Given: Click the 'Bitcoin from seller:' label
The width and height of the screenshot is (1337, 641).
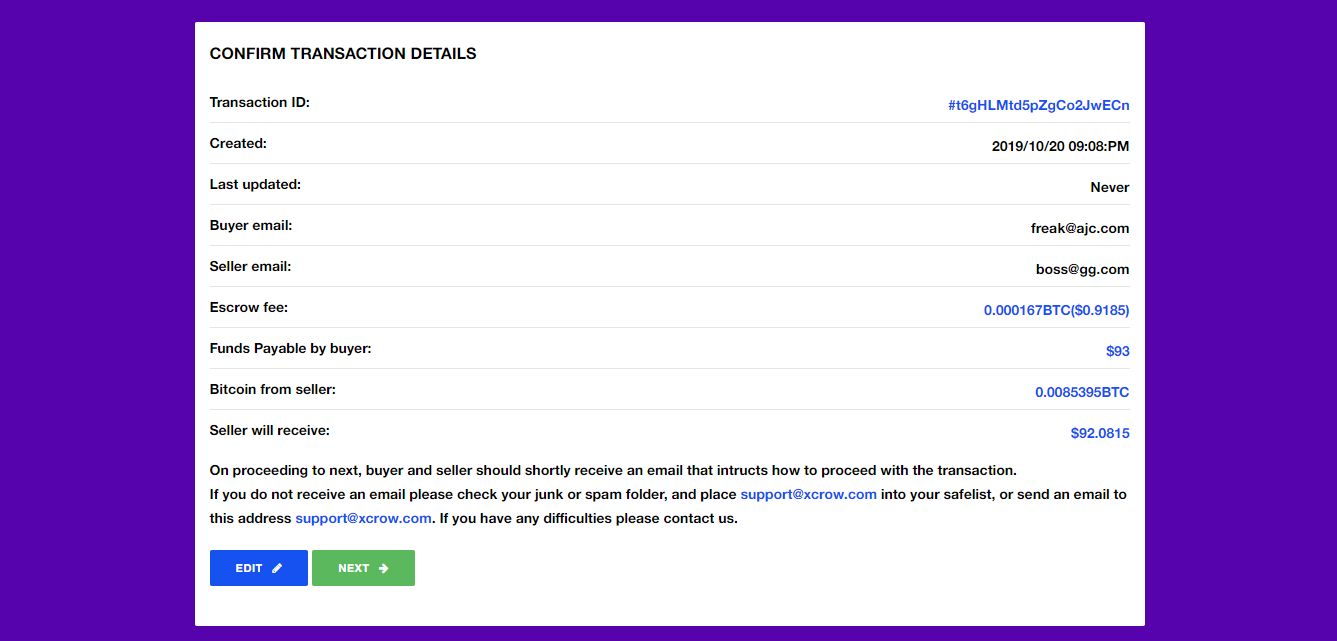Looking at the screenshot, I should coord(273,389).
